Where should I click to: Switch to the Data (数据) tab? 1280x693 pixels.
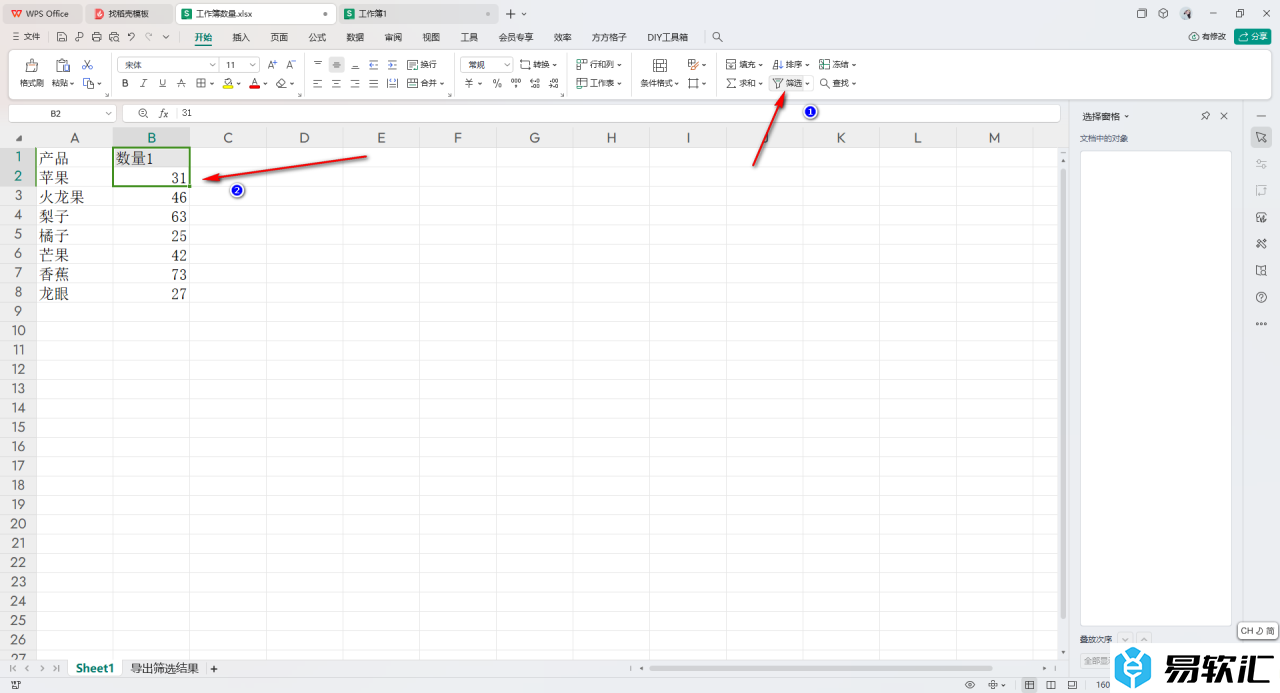pyautogui.click(x=355, y=37)
